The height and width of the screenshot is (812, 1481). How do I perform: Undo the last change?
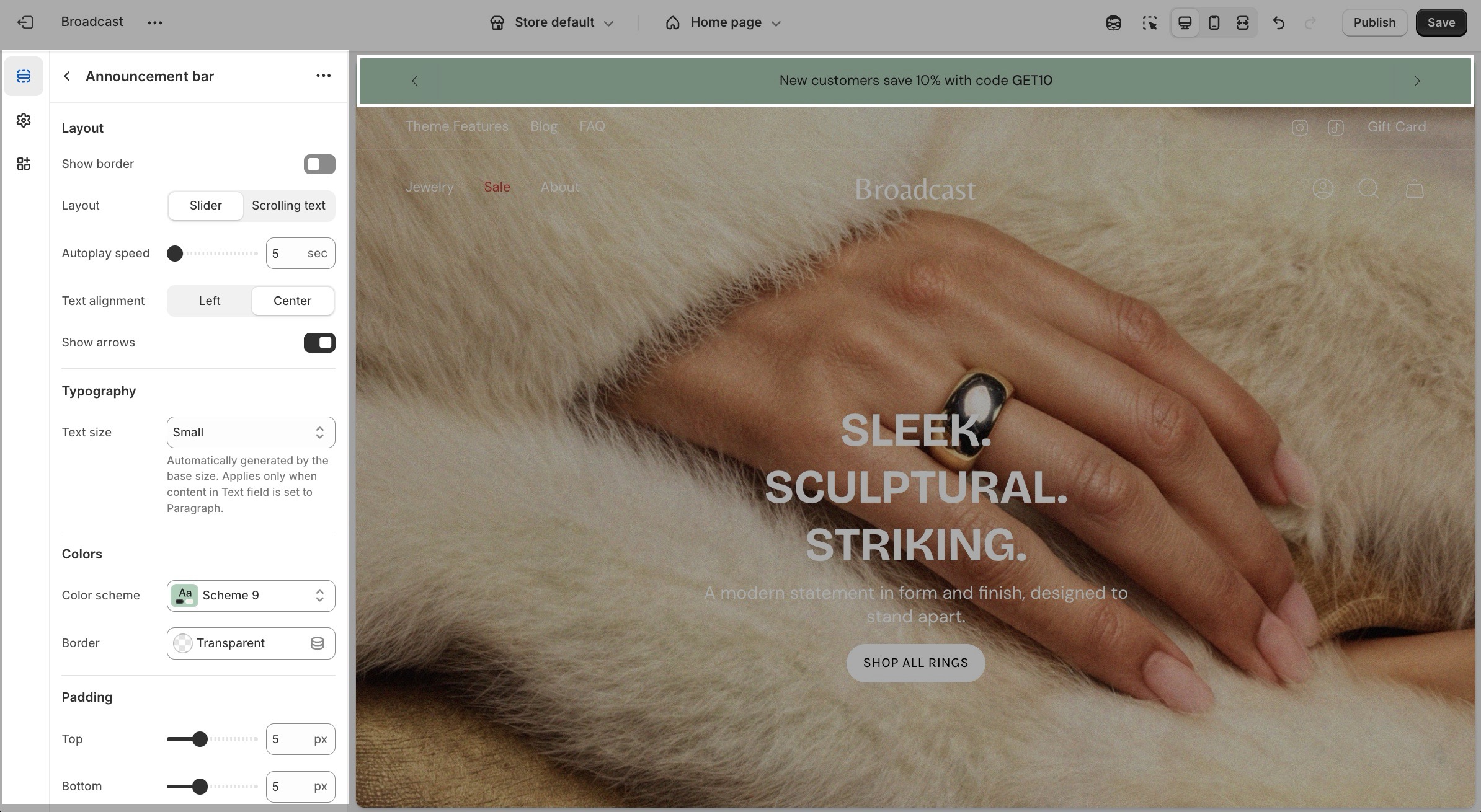click(x=1279, y=23)
